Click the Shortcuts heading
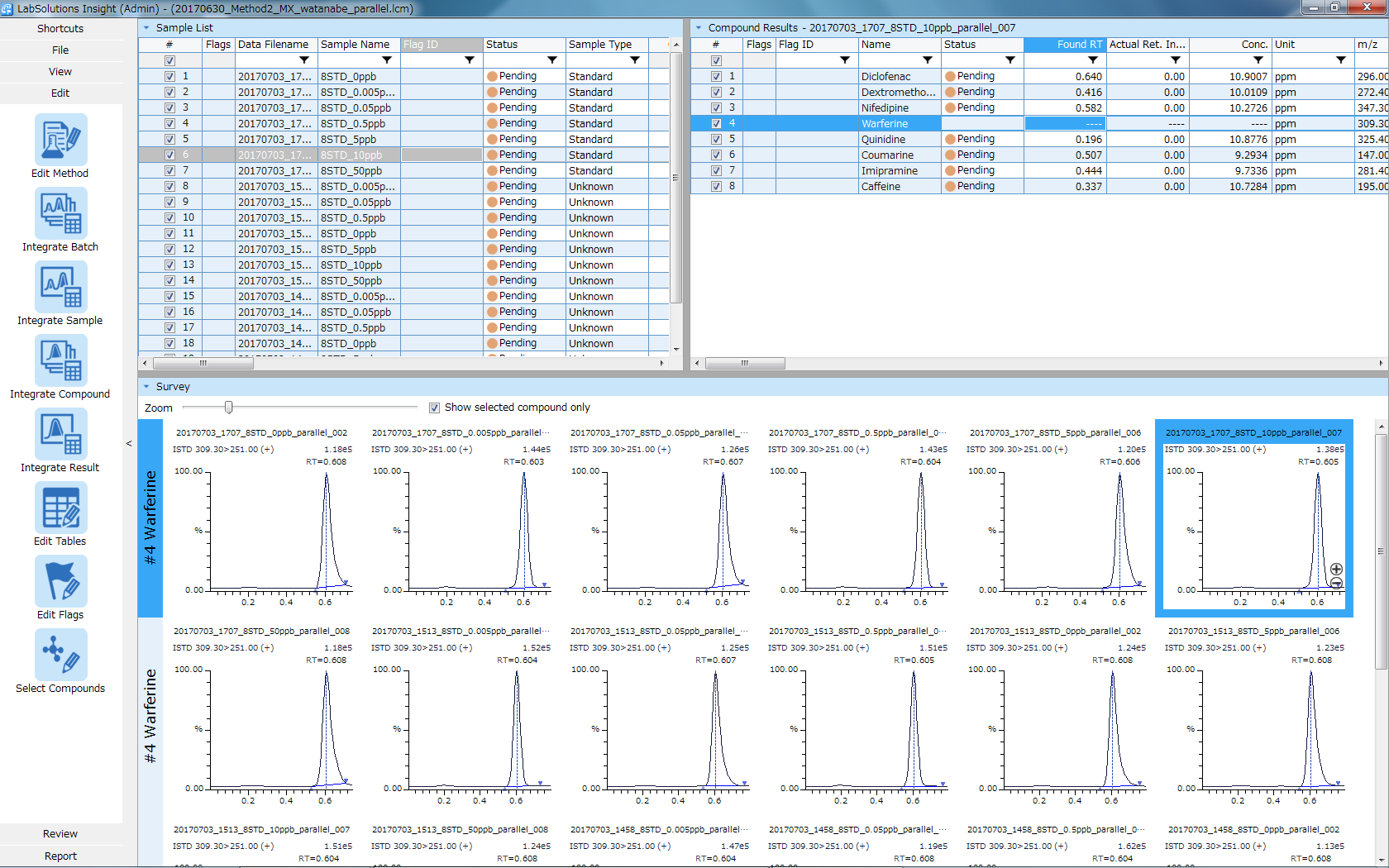Image resolution: width=1389 pixels, height=868 pixels. [60, 28]
